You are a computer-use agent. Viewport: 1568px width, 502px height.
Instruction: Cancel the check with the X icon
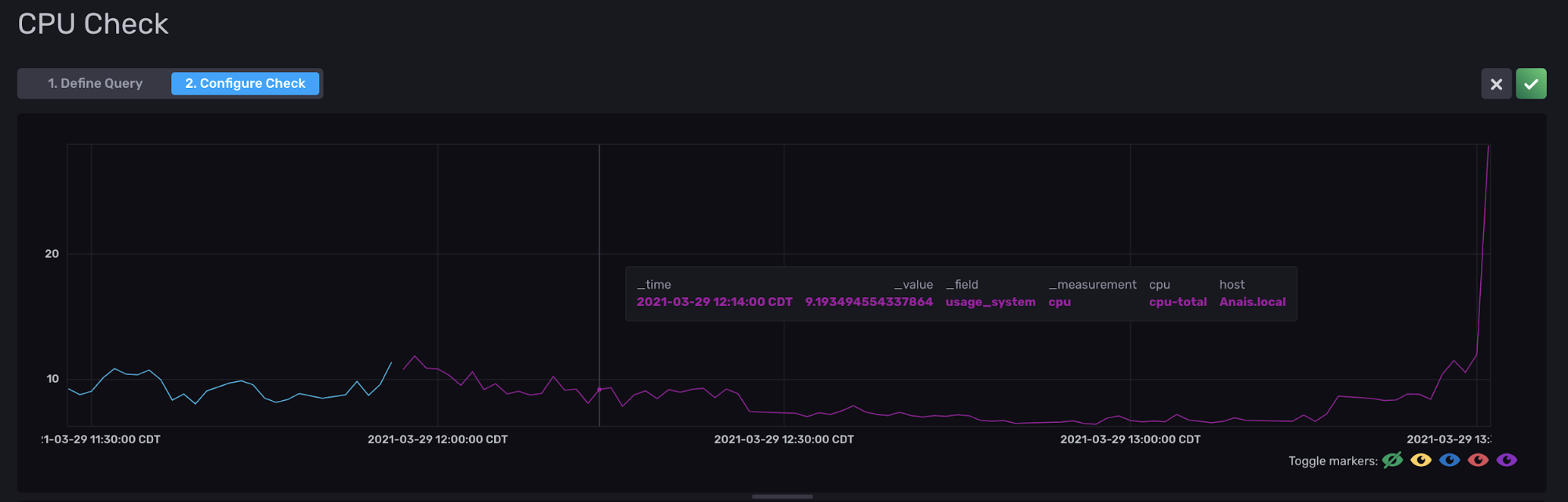[x=1496, y=84]
